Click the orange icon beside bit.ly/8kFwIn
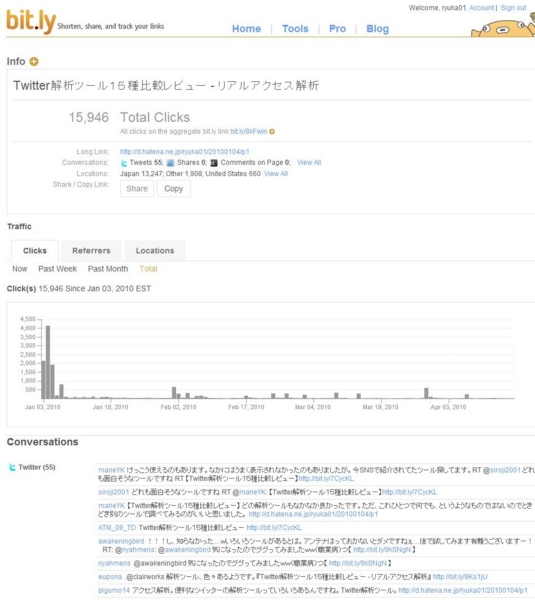The width and height of the screenshot is (535, 600). click(272, 132)
